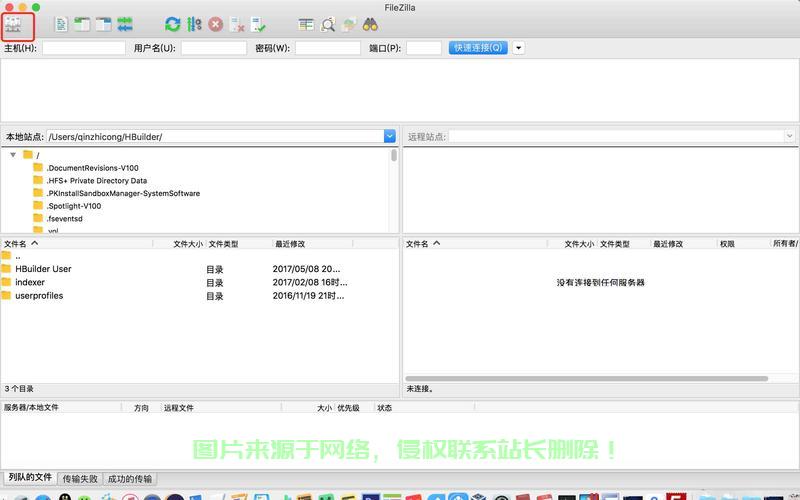Image resolution: width=800 pixels, height=500 pixels.
Task: Sort local files by 文件类型 column
Action: tap(239, 244)
